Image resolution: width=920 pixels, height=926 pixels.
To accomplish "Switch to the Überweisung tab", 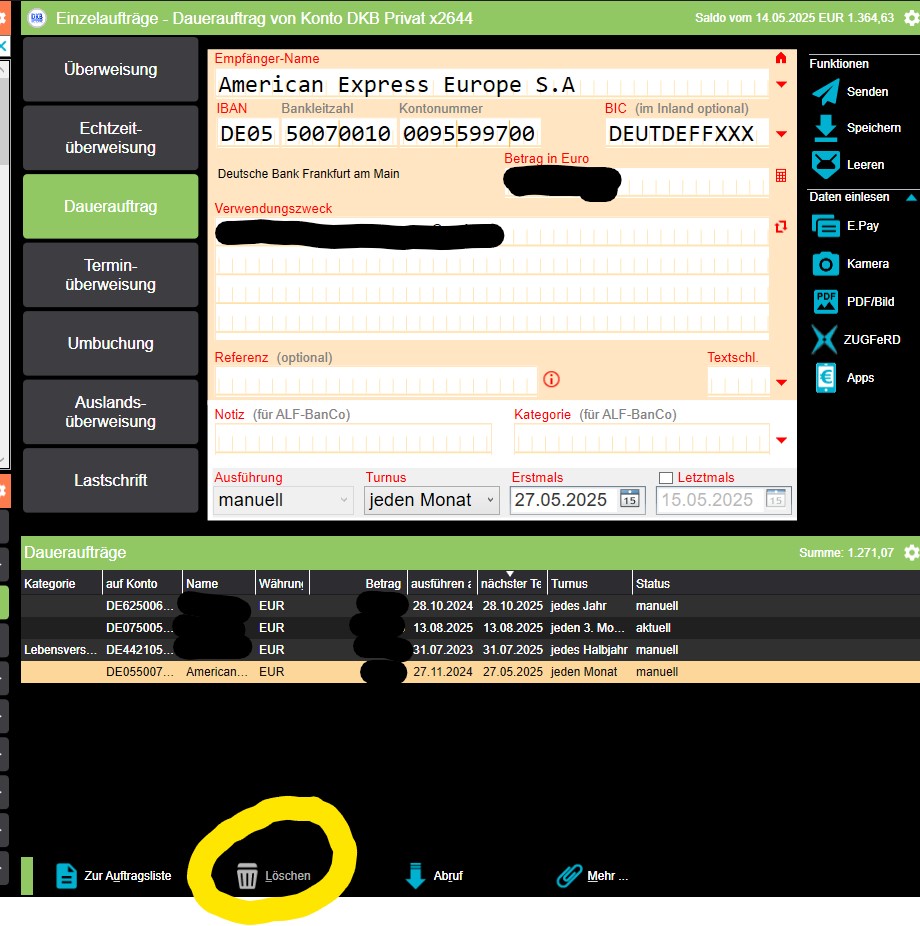I will pyautogui.click(x=110, y=69).
